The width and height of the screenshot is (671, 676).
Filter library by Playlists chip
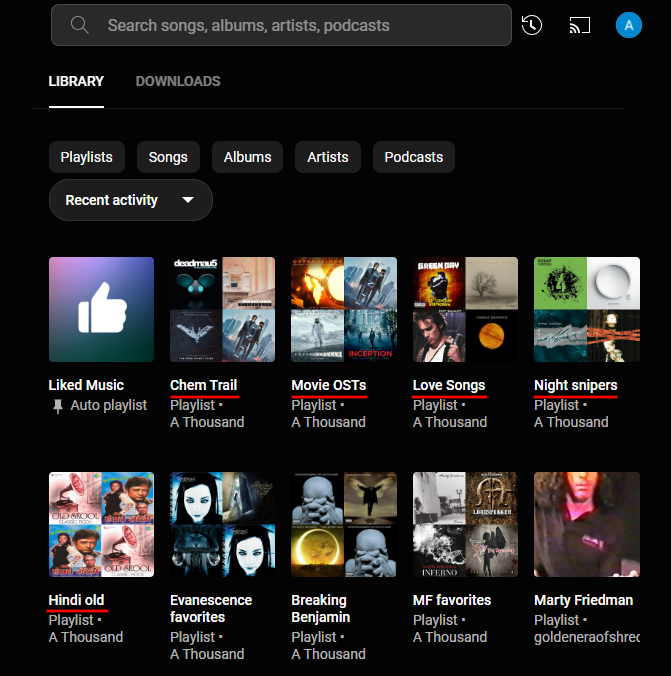click(86, 157)
